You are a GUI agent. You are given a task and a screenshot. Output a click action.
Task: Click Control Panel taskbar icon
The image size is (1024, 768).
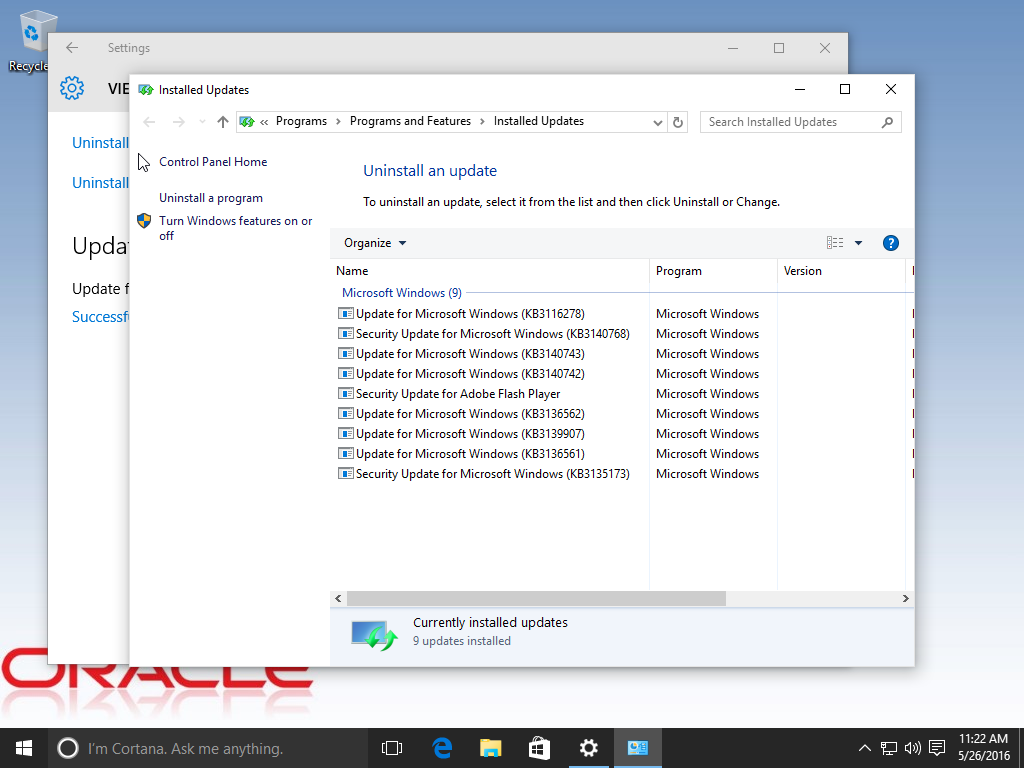pos(637,748)
